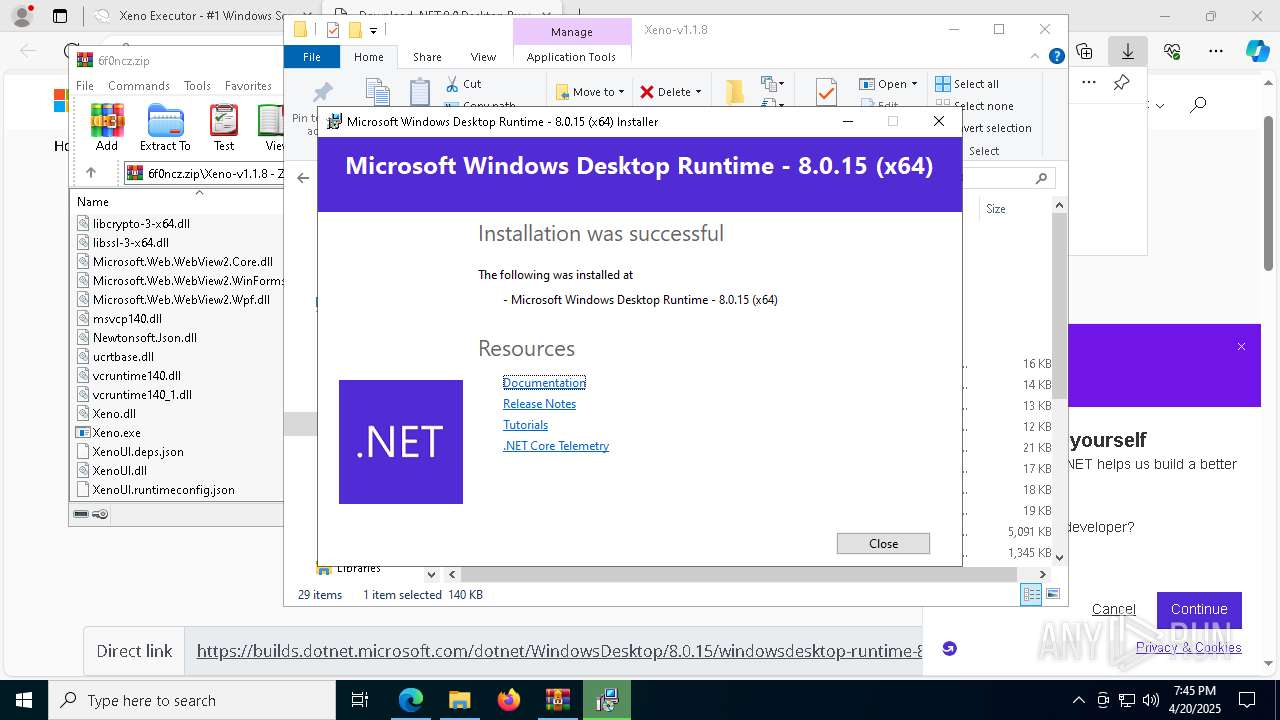
Task: Sort Explorer files by Size column
Action: tap(996, 209)
